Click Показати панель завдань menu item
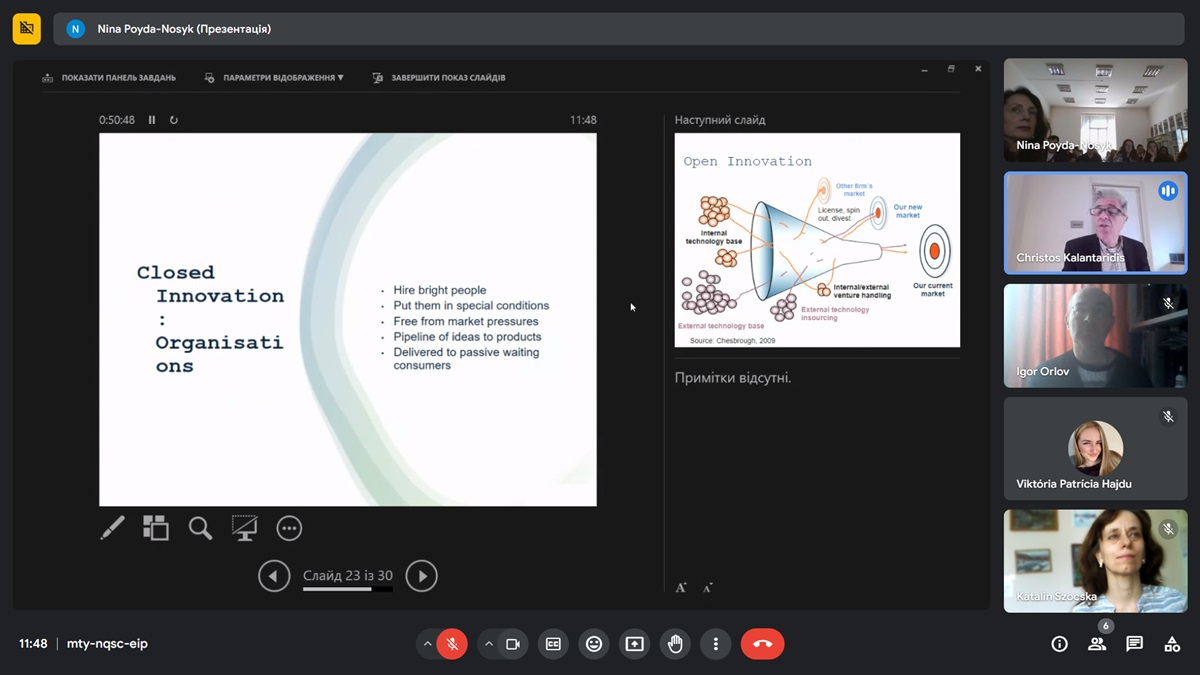The height and width of the screenshot is (675, 1200). click(110, 77)
